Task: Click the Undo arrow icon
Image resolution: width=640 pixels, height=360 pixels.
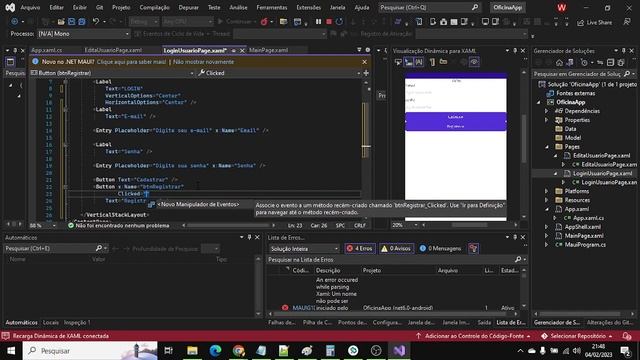Action: pos(96,22)
